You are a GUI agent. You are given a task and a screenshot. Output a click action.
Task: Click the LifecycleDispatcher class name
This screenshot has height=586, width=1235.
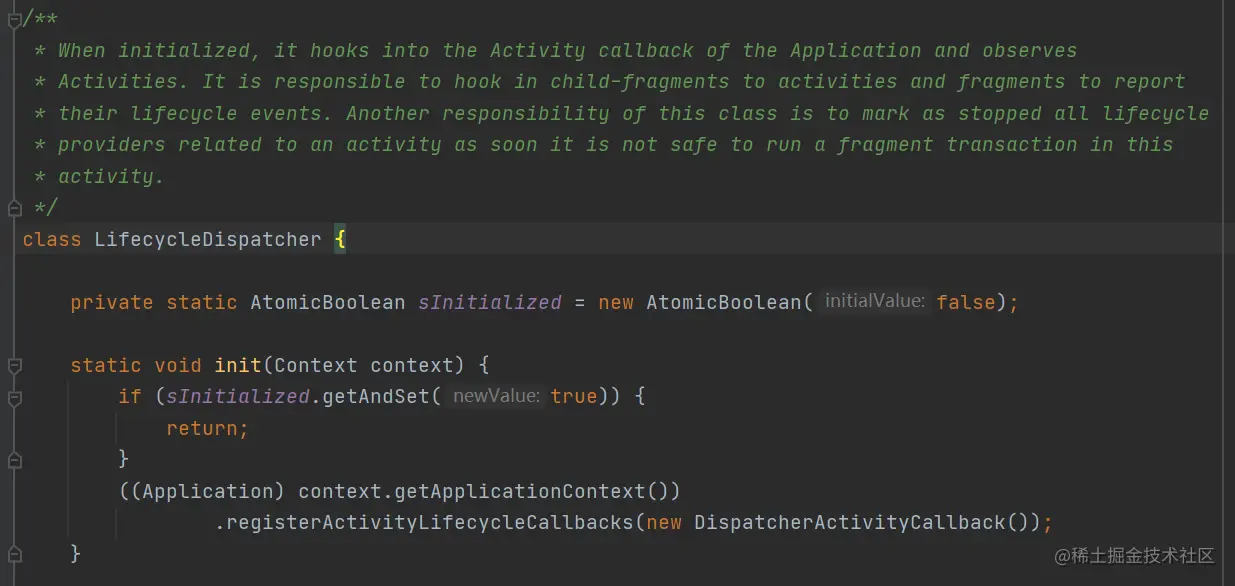point(208,240)
